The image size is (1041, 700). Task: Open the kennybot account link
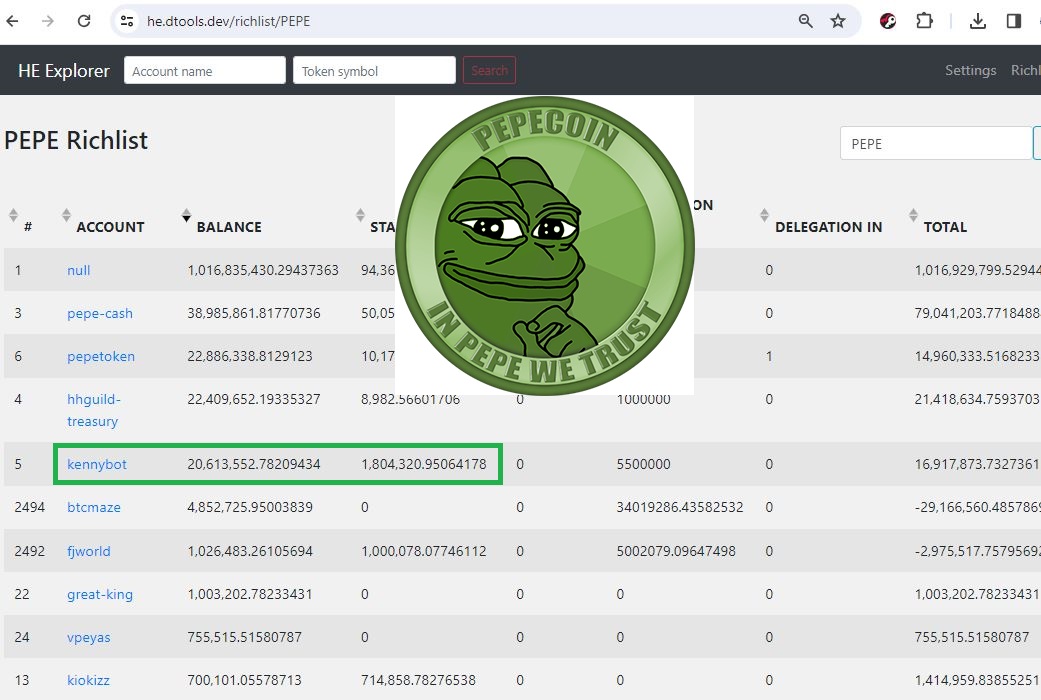97,464
